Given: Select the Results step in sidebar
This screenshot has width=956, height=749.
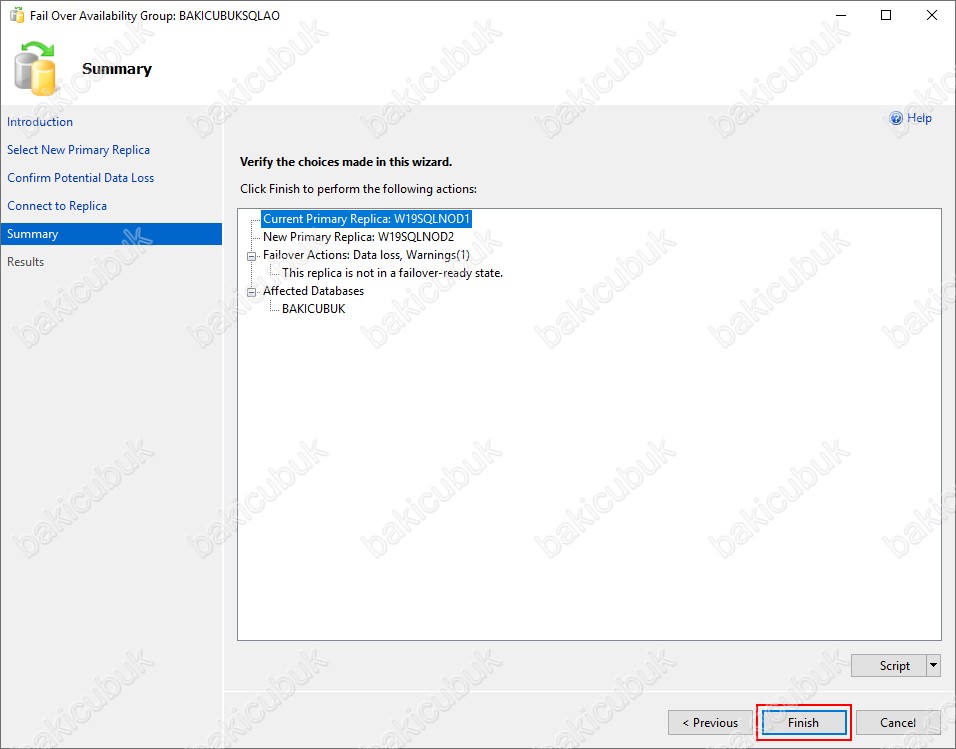Looking at the screenshot, I should click(26, 262).
